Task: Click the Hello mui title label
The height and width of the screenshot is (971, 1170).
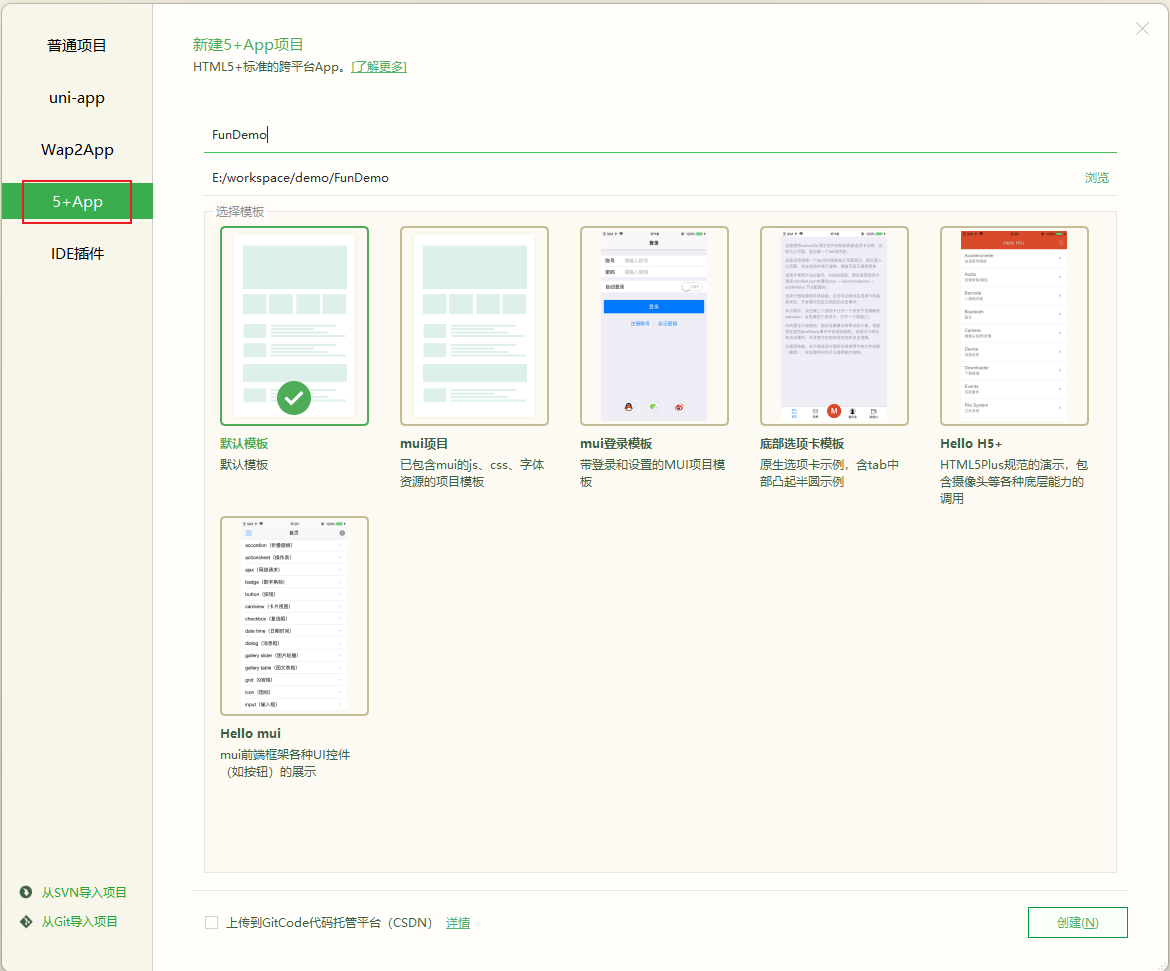Action: [250, 734]
